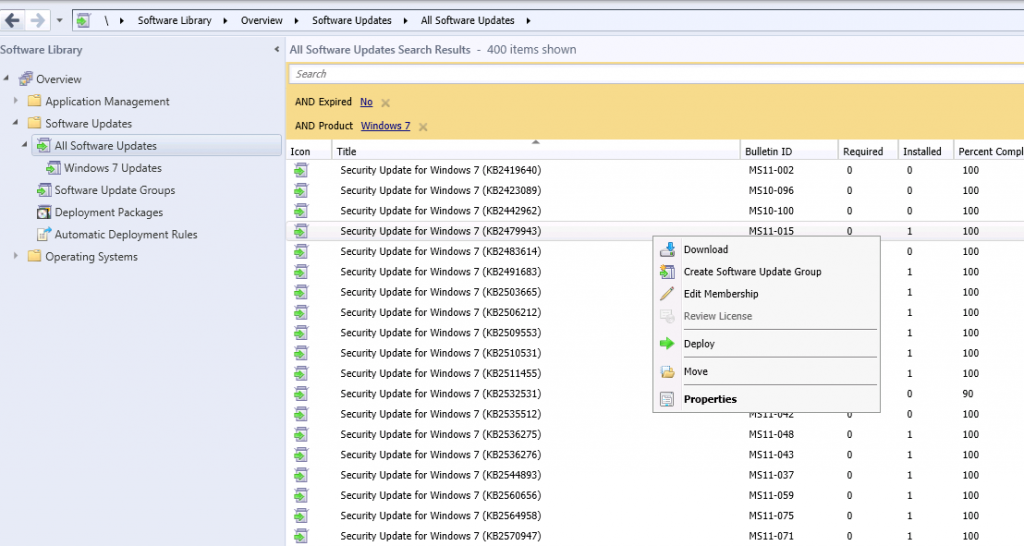1024x546 pixels.
Task: Choose Create Software Update Group menu item
Action: pos(752,272)
